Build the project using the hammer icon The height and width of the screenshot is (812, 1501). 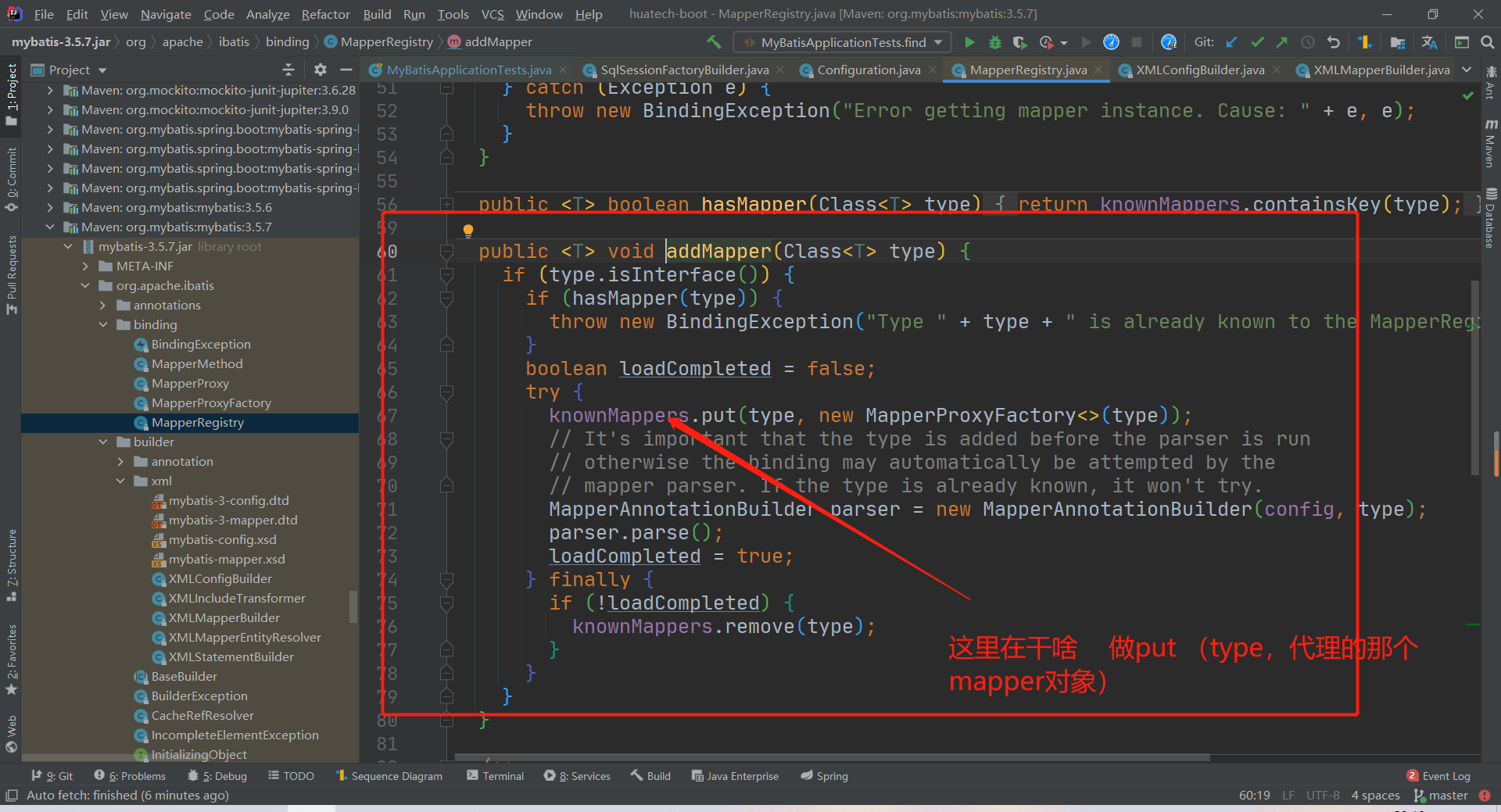tap(714, 41)
